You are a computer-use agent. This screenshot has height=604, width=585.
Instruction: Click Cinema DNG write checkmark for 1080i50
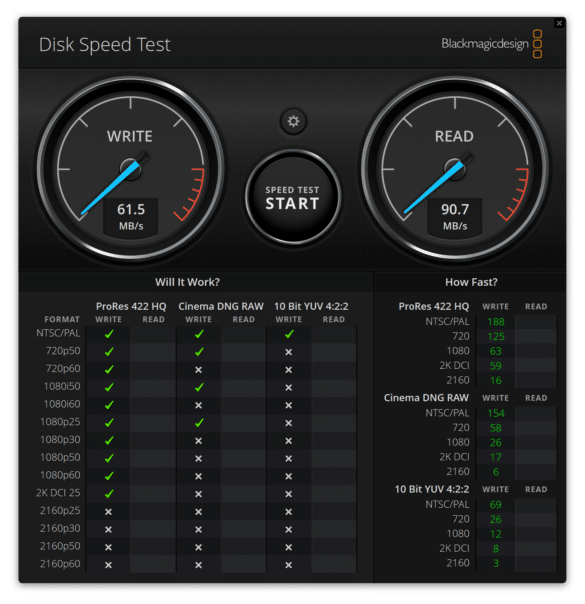[x=199, y=387]
